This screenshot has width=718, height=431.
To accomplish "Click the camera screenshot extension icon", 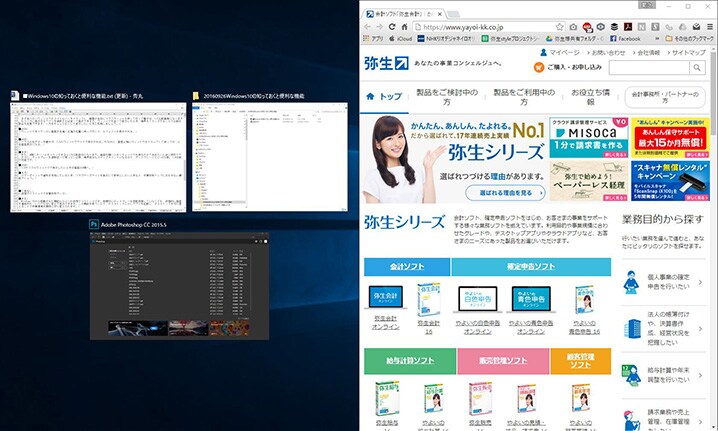I will point(573,27).
